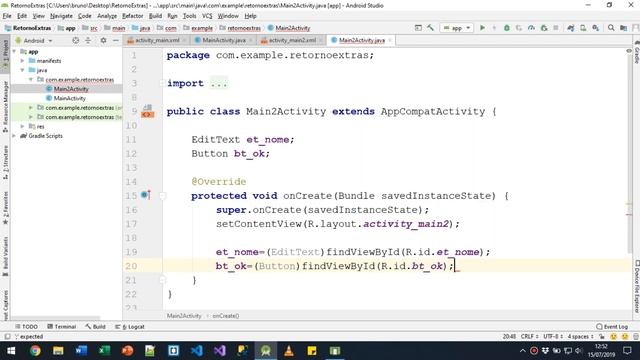Open the VCS menu
The height and width of the screenshot is (360, 640).
point(207,16)
